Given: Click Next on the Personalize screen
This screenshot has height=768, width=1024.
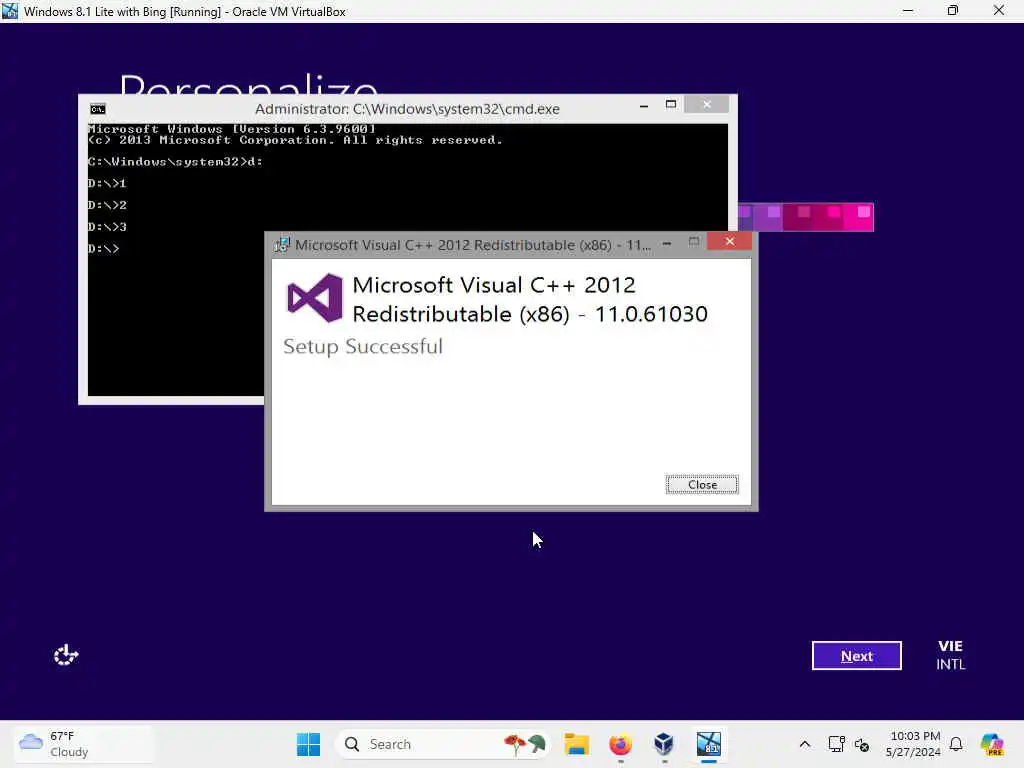Looking at the screenshot, I should (x=856, y=656).
